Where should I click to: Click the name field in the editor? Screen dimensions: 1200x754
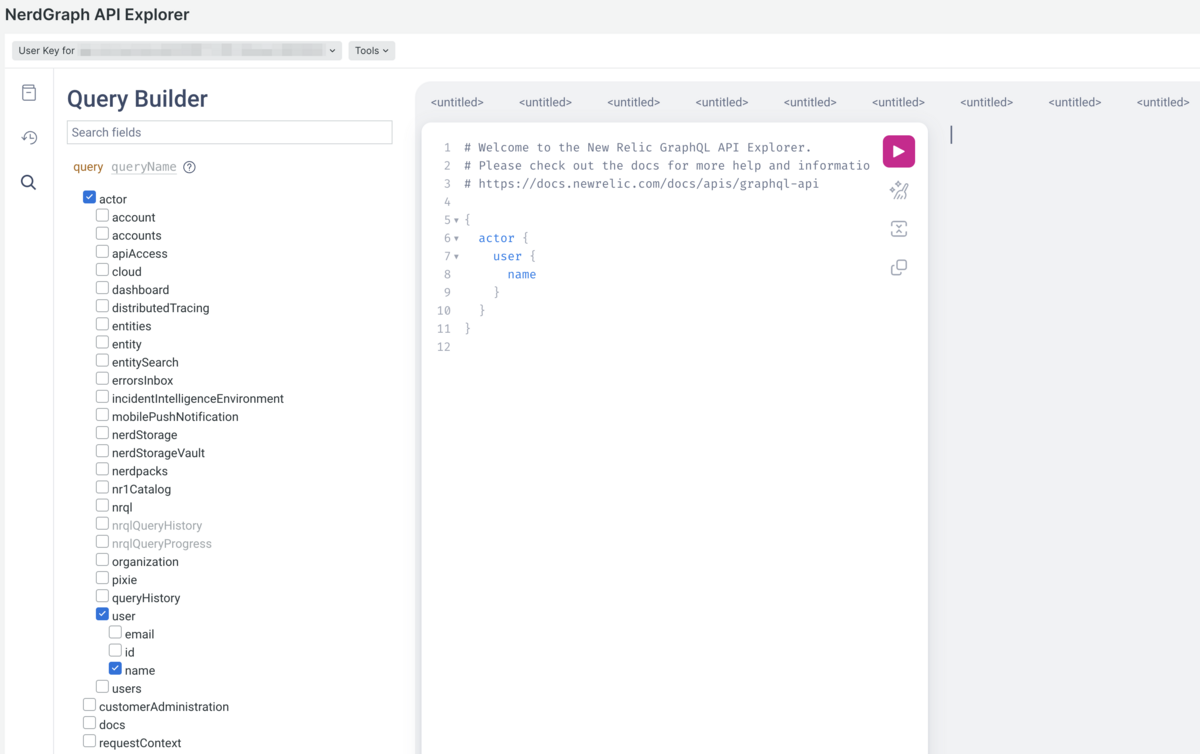(x=521, y=274)
